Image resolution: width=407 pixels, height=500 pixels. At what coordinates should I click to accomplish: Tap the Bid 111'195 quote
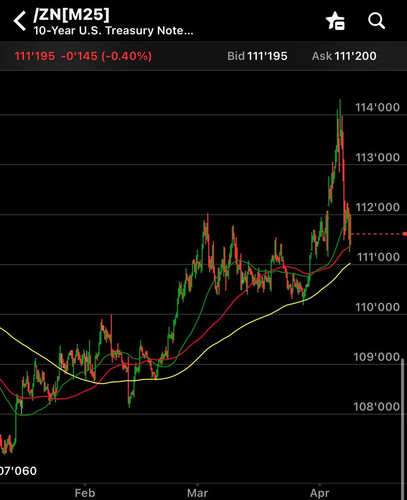tap(257, 56)
